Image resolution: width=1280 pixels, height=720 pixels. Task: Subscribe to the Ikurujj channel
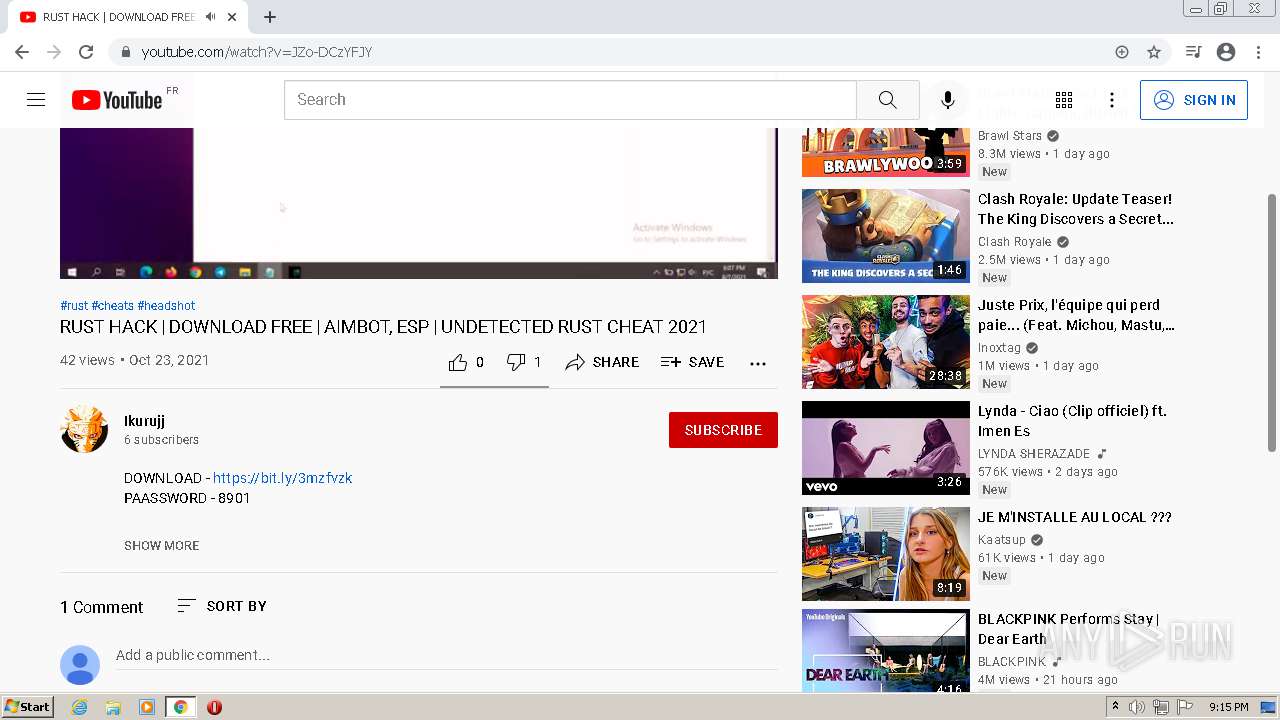click(723, 430)
